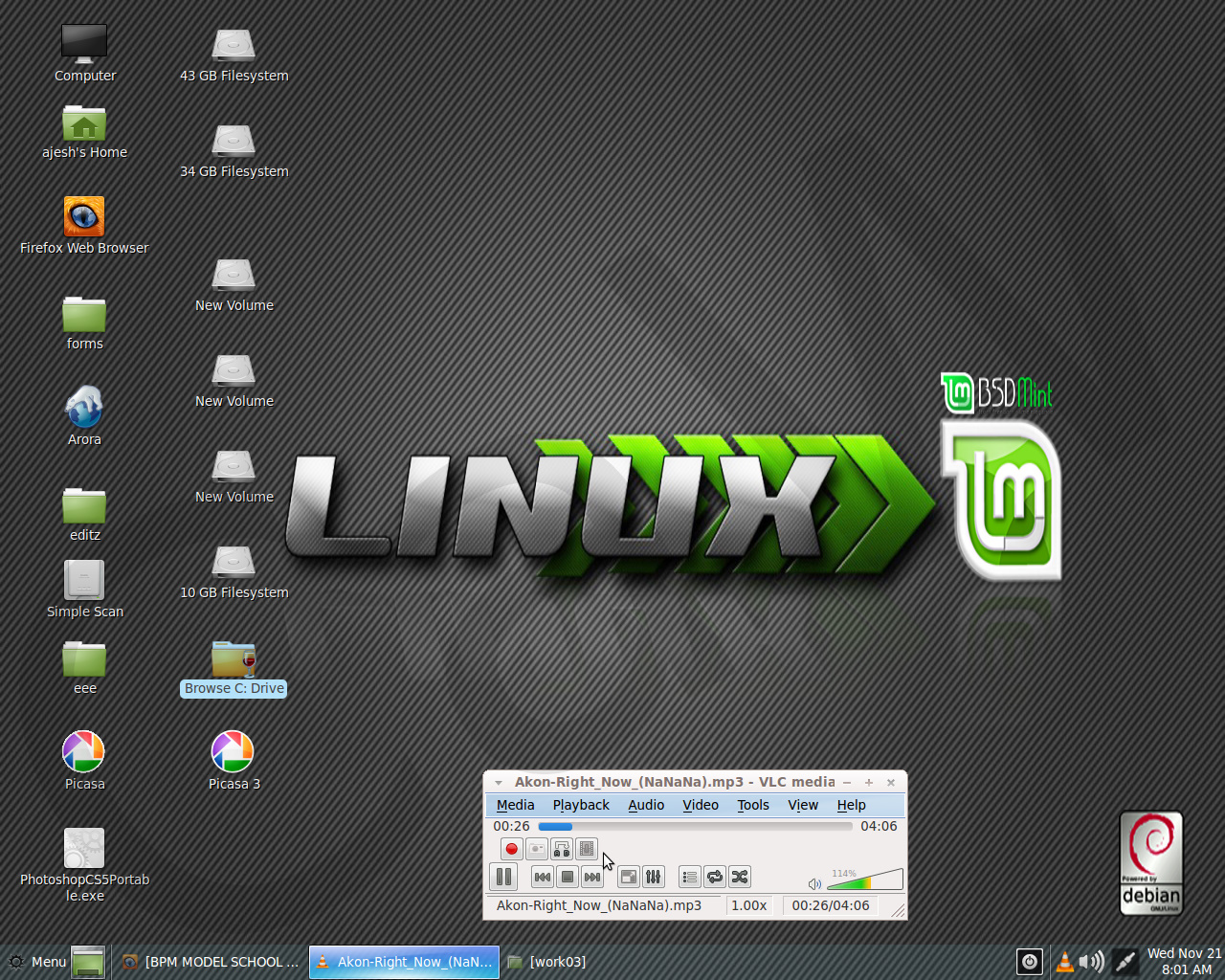Open the Playback menu in VLC
1225x980 pixels.
pyautogui.click(x=581, y=805)
